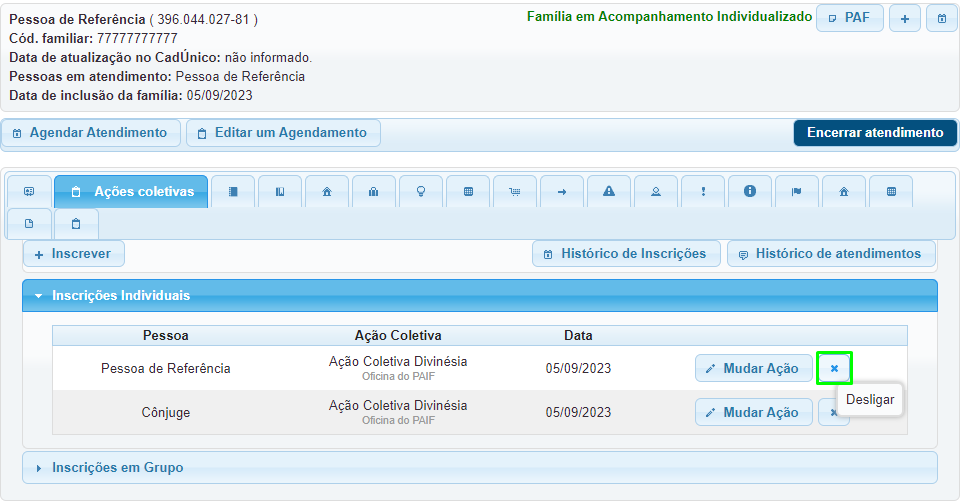Click the X button in the Cônjuge row
This screenshot has width=962, height=503.
(x=833, y=412)
